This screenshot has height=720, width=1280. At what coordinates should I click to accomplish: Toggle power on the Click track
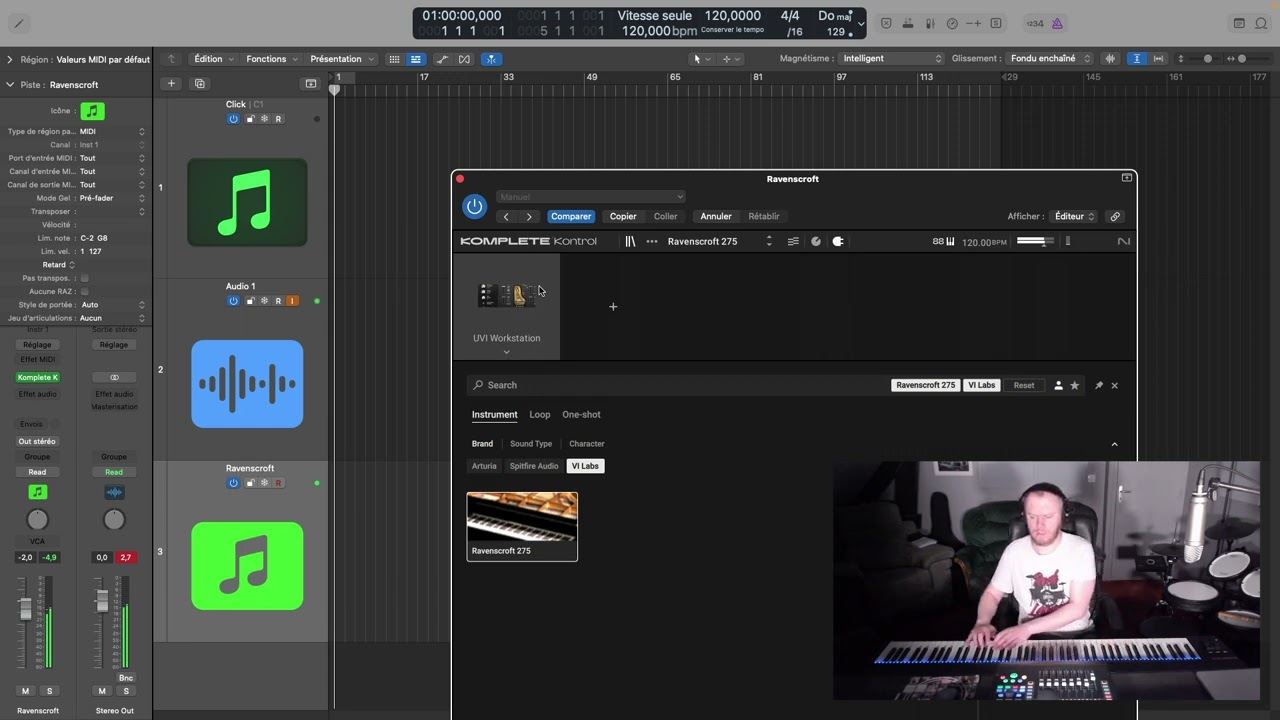tap(233, 119)
